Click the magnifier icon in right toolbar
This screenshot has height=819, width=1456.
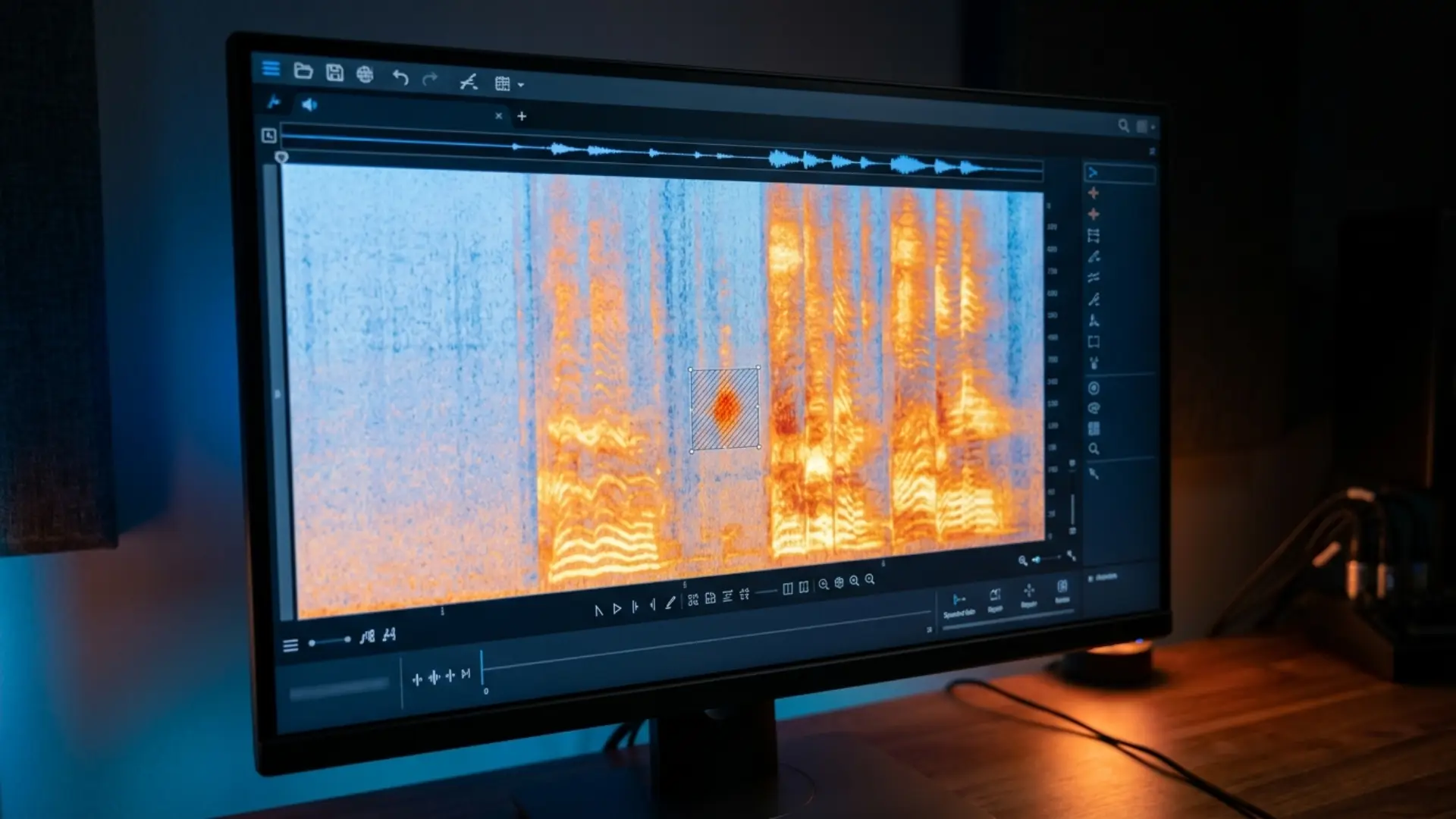(1093, 449)
